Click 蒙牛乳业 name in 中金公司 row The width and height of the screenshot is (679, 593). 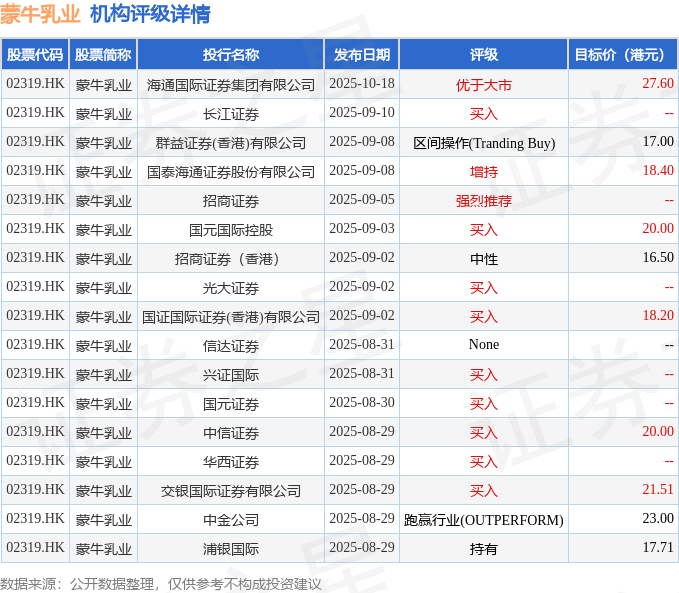103,520
